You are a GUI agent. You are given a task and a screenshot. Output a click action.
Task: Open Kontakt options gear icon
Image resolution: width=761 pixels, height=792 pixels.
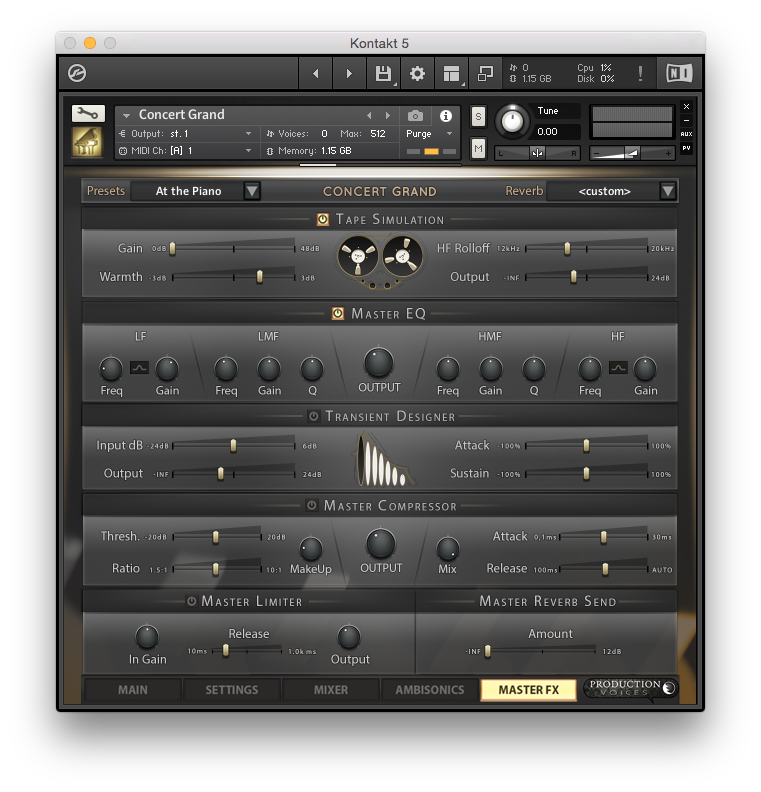click(417, 74)
